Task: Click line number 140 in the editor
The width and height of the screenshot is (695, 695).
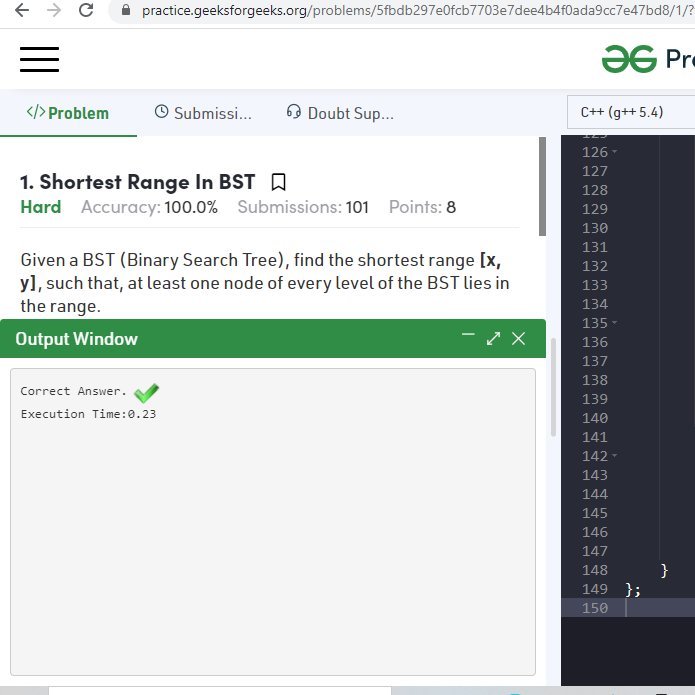Action: pyautogui.click(x=594, y=418)
